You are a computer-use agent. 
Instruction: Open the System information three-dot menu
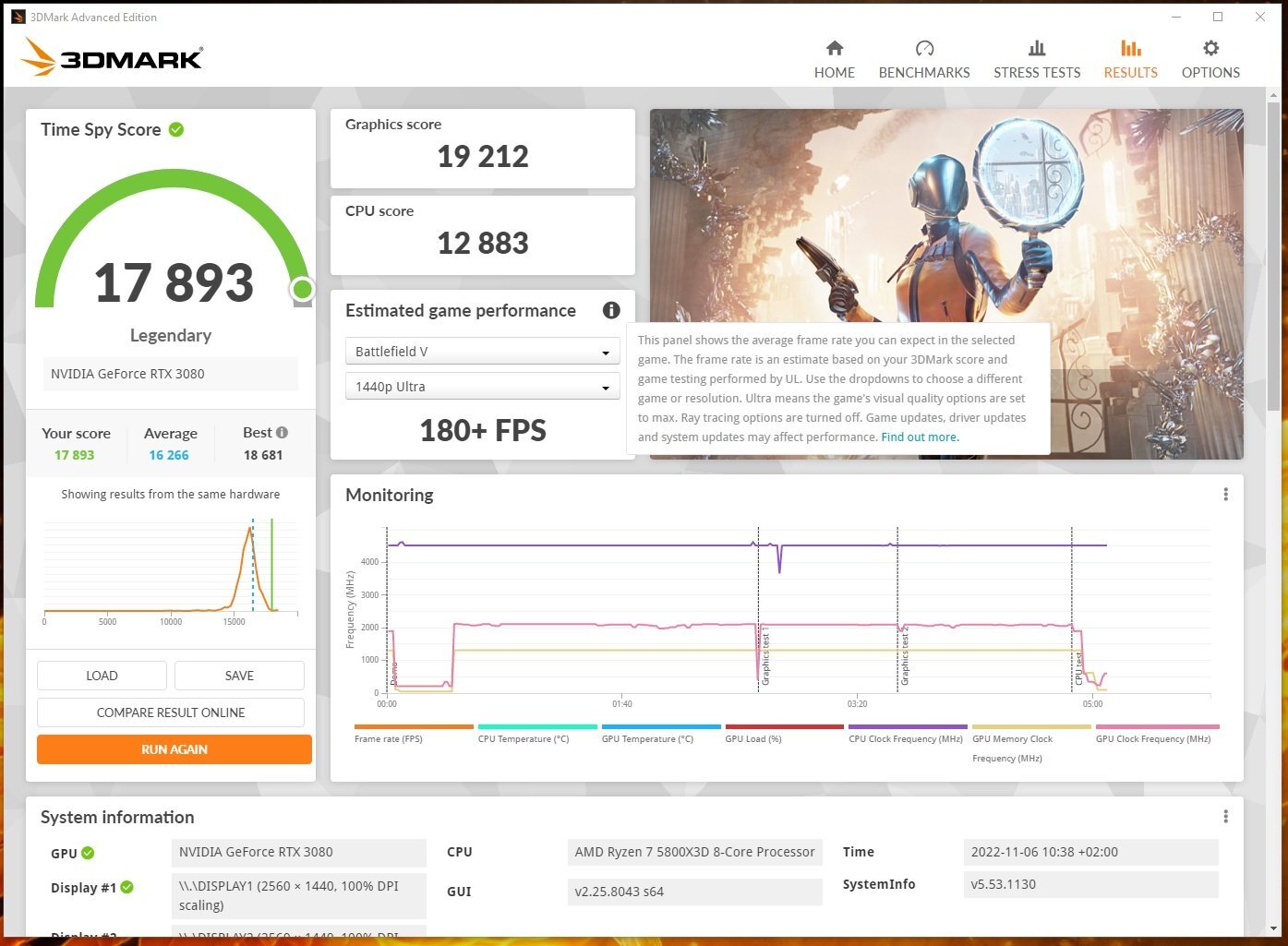[1225, 817]
